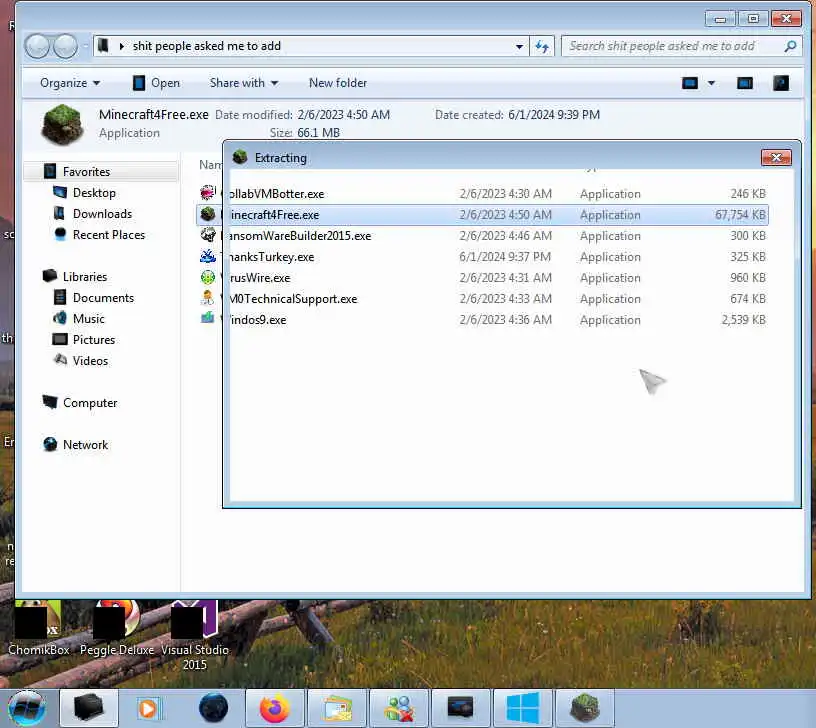Viewport: 816px width, 728px height.
Task: Expand the view options dropdown arrow
Action: coord(711,83)
